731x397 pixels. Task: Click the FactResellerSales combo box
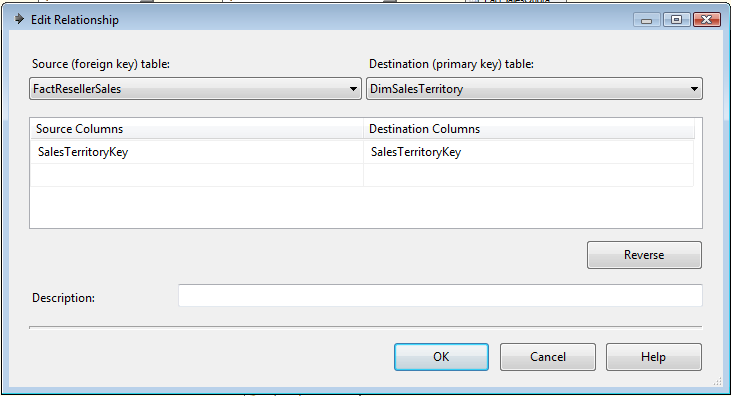(195, 89)
